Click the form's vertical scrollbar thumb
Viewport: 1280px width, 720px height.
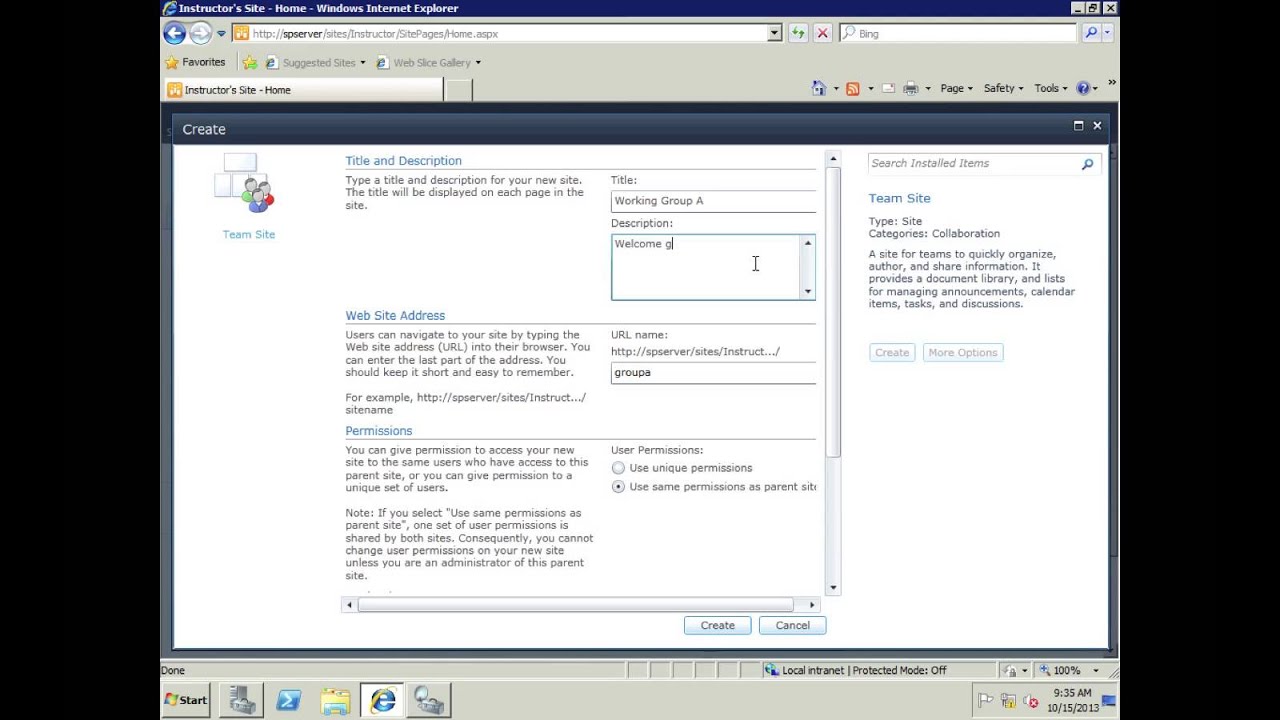point(833,312)
